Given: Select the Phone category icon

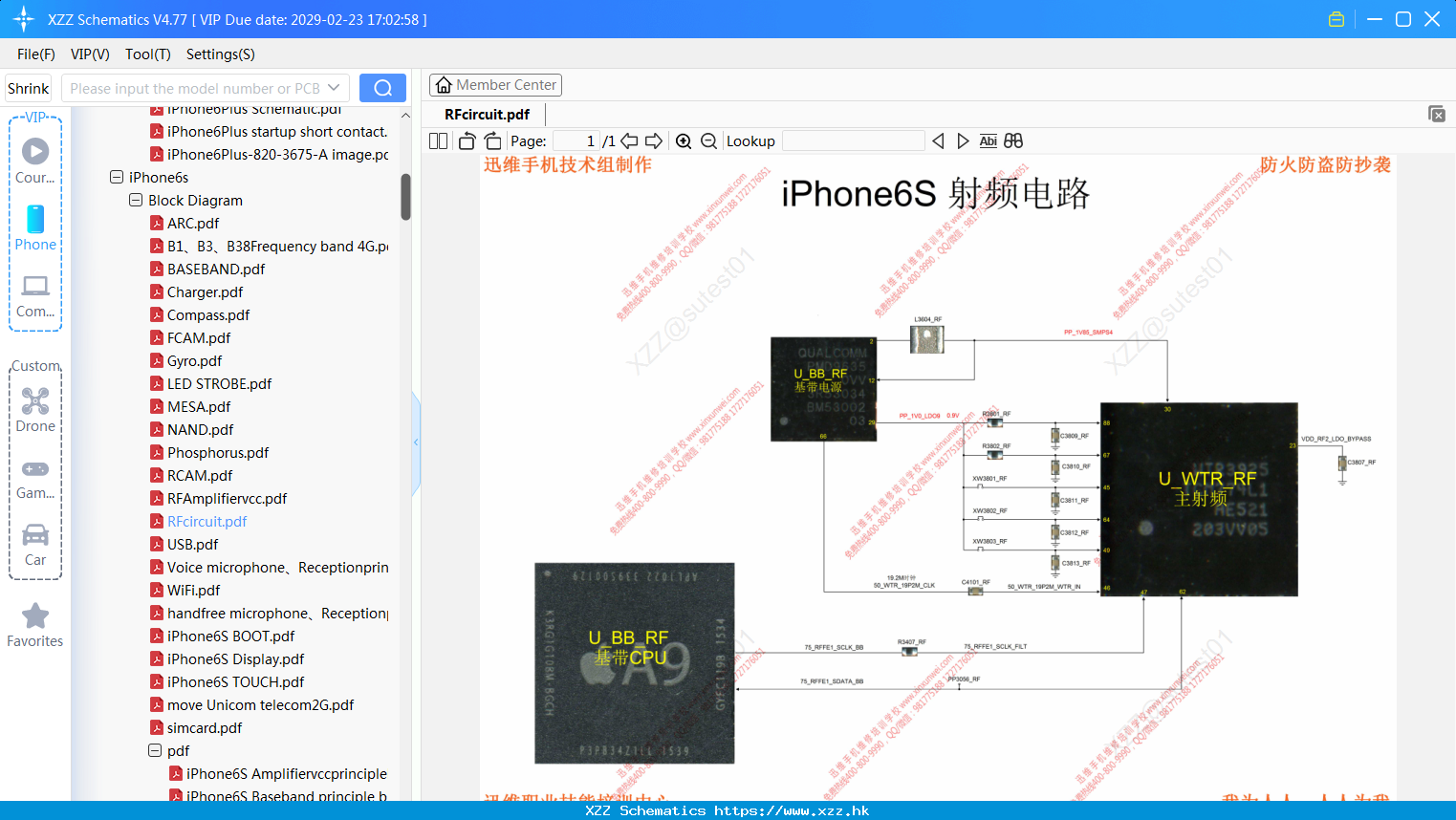Looking at the screenshot, I should click(x=35, y=219).
